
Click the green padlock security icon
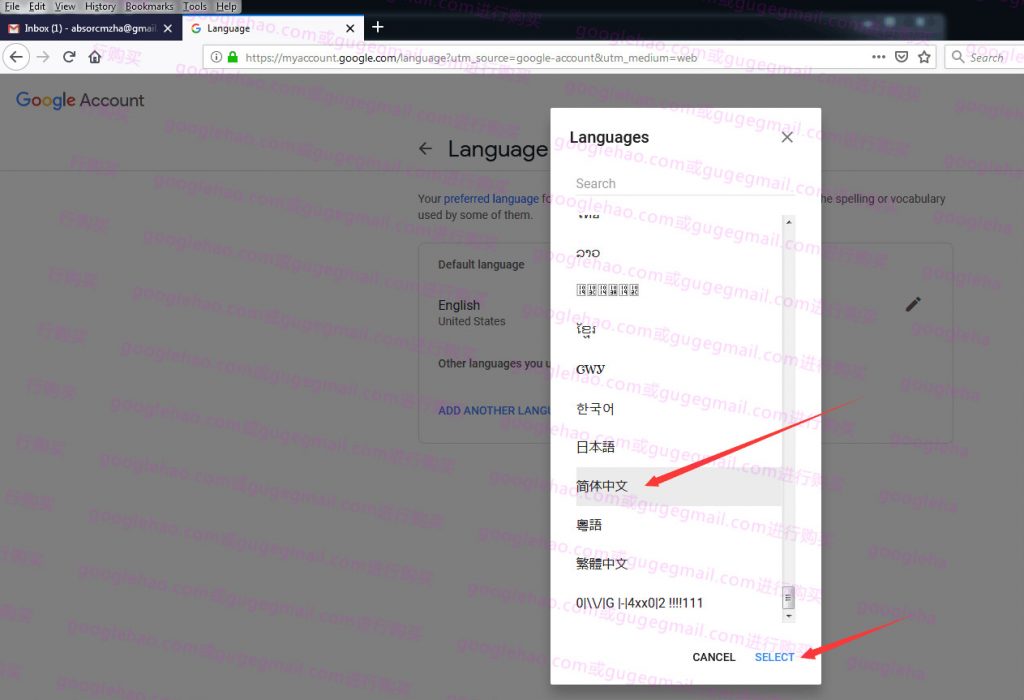pos(232,57)
